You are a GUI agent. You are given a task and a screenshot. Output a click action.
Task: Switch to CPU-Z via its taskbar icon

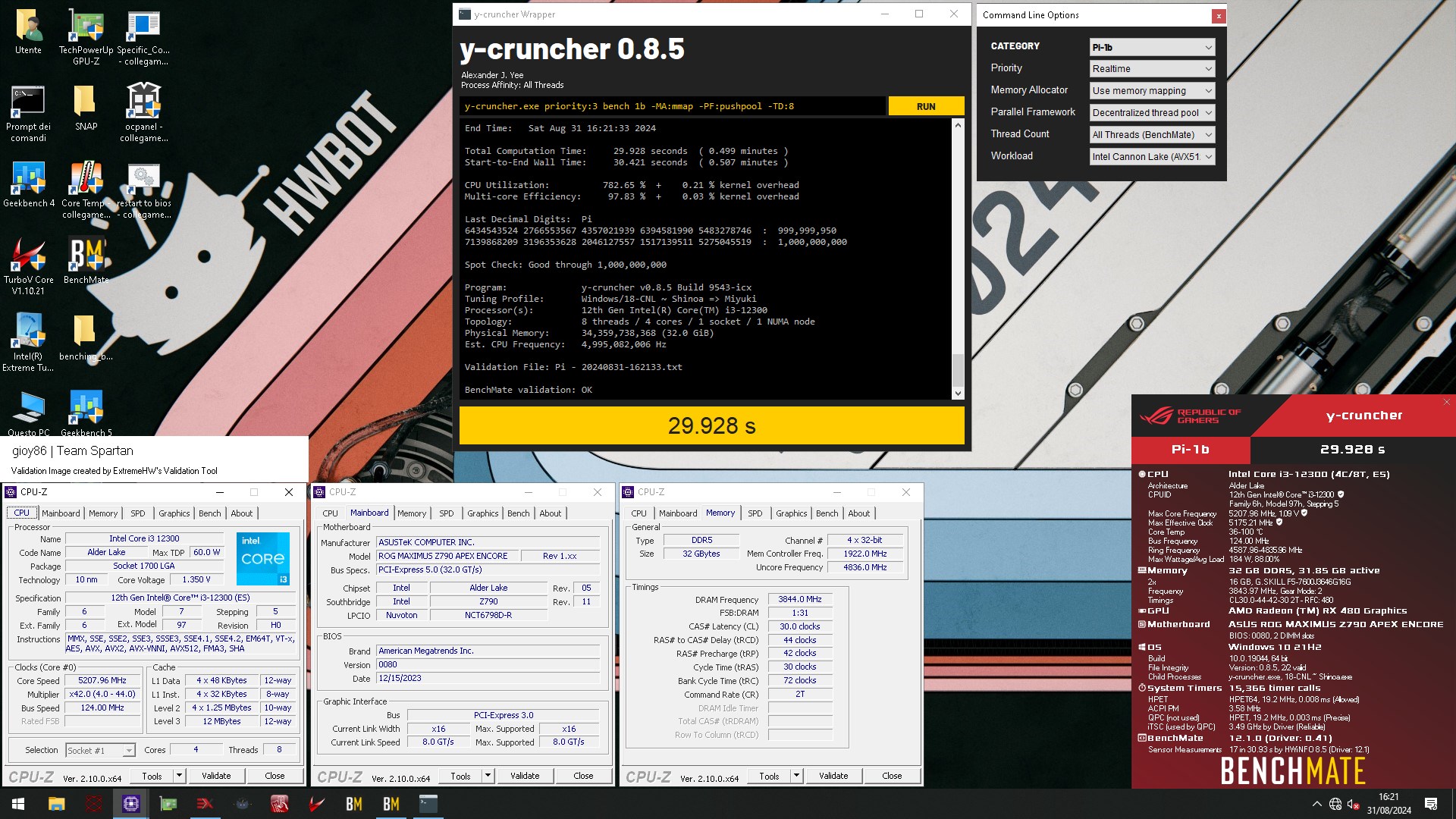pos(130,804)
